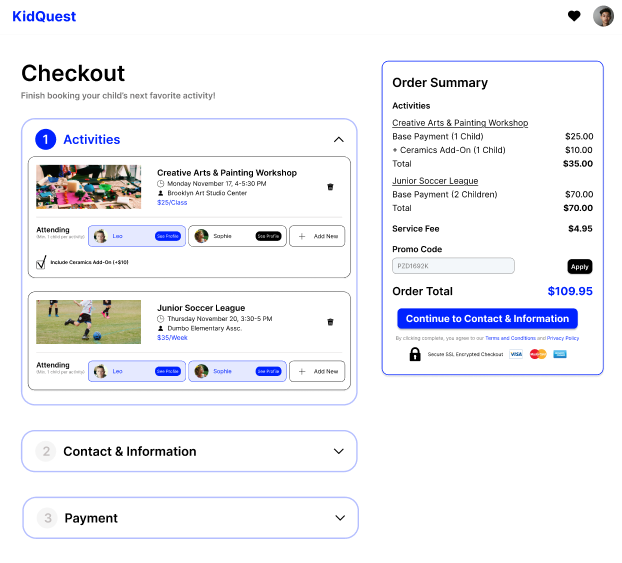The image size is (622, 563).
Task: Click Leo's avatar in Creative Arts workshop
Action: coord(100,236)
